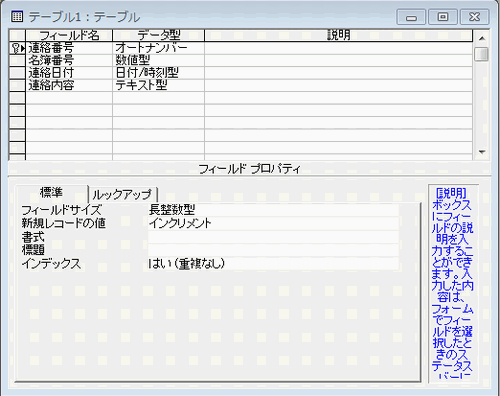Click the 説明 cell for 連絡番号
The width and height of the screenshot is (500, 396).
pyautogui.click(x=338, y=48)
